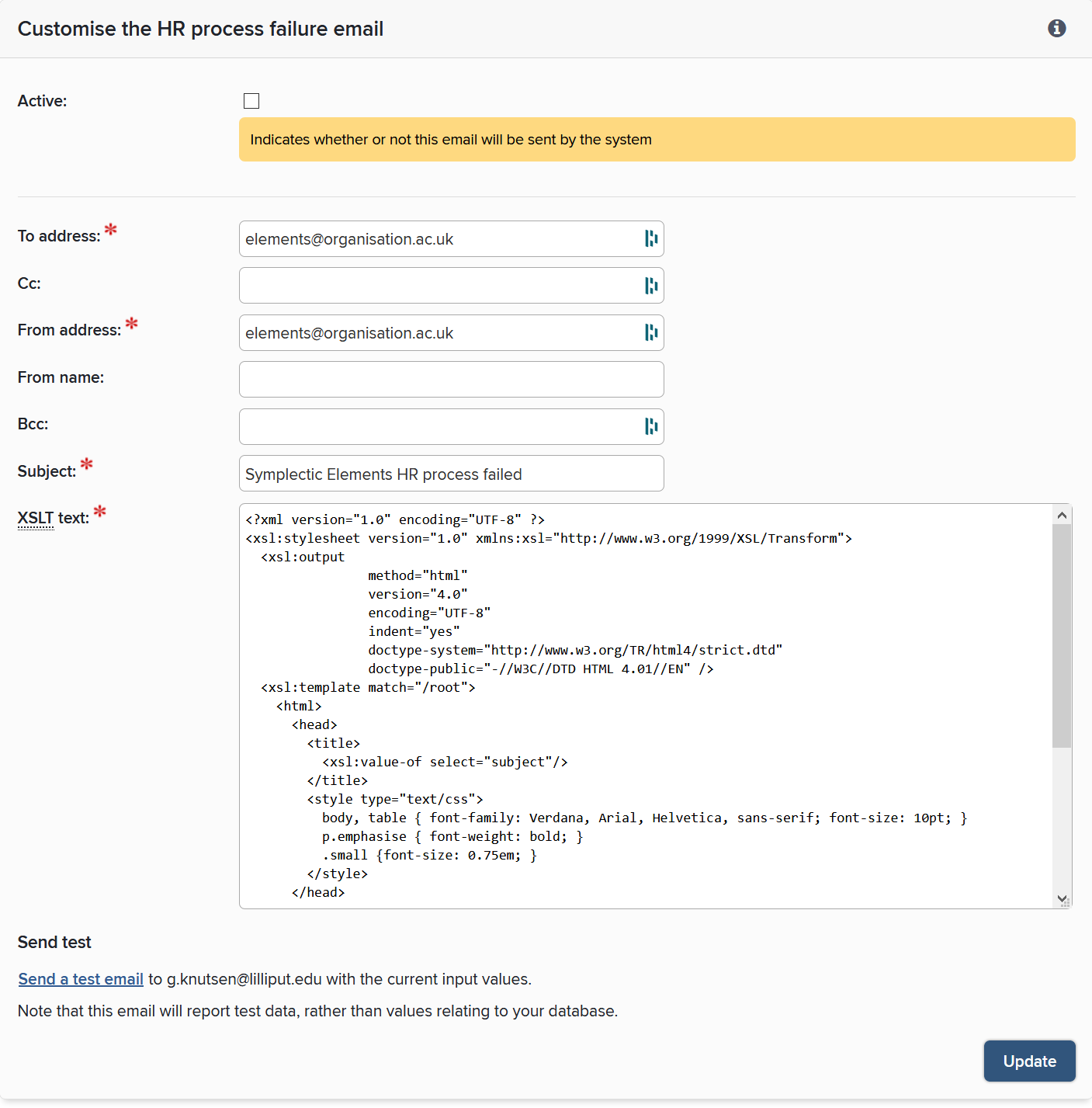The image size is (1092, 1108).
Task: Click the info icon in the header
Action: pos(1056,29)
